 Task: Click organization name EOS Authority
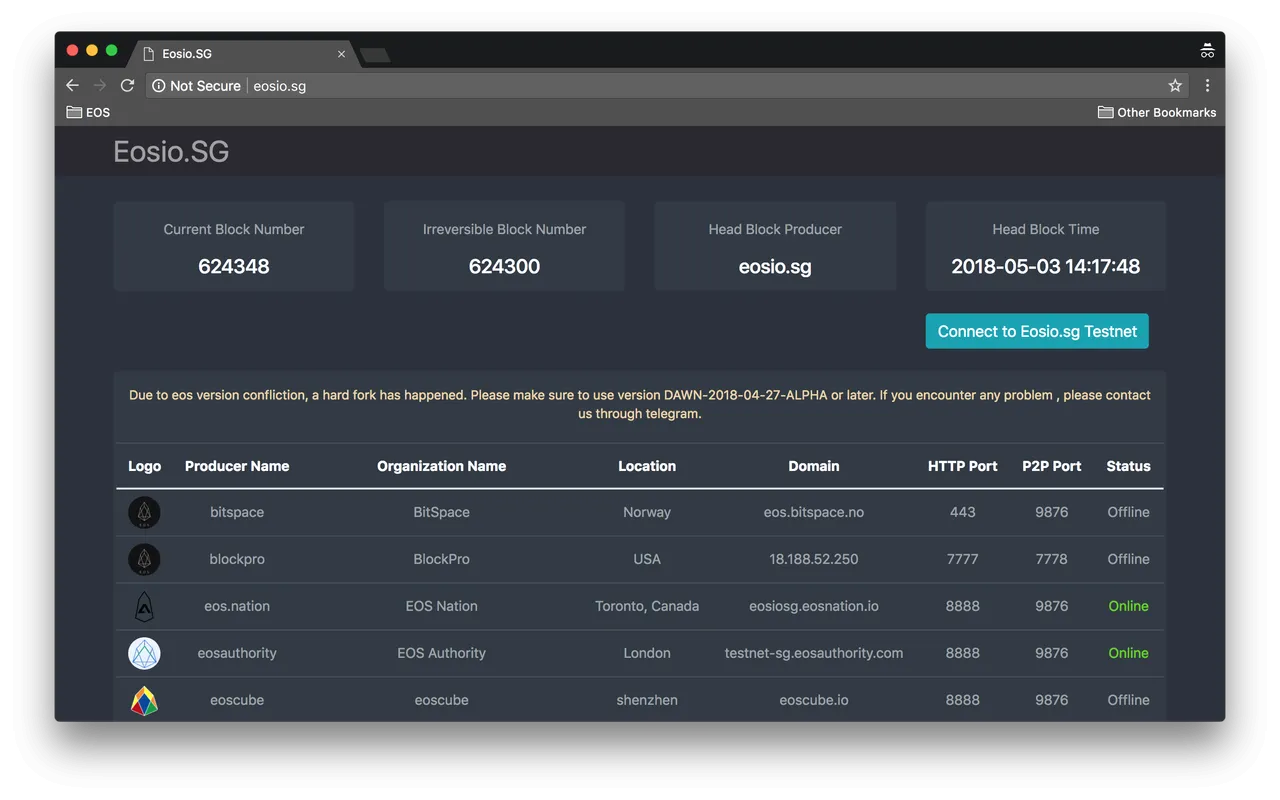click(x=441, y=653)
